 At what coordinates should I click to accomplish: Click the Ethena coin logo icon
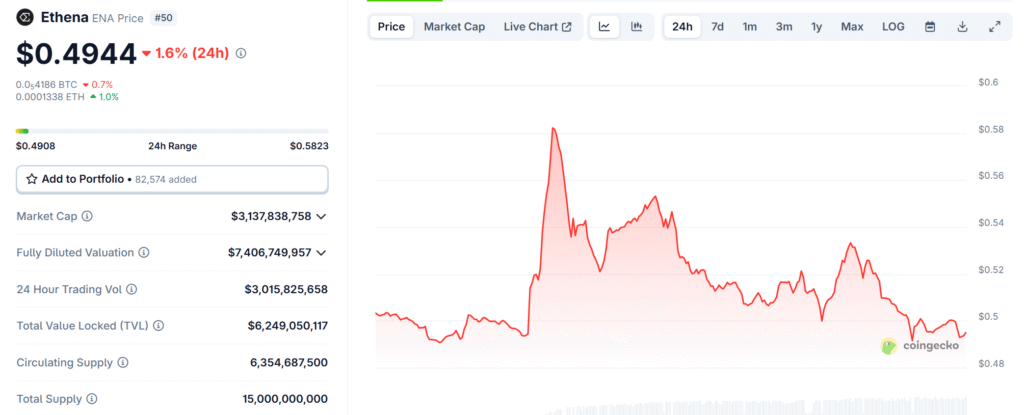[x=25, y=18]
